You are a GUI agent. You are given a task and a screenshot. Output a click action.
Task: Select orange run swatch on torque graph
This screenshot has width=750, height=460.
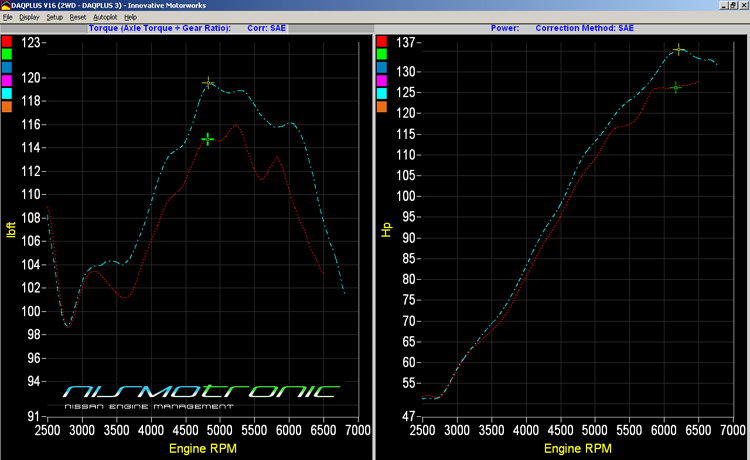(x=7, y=105)
